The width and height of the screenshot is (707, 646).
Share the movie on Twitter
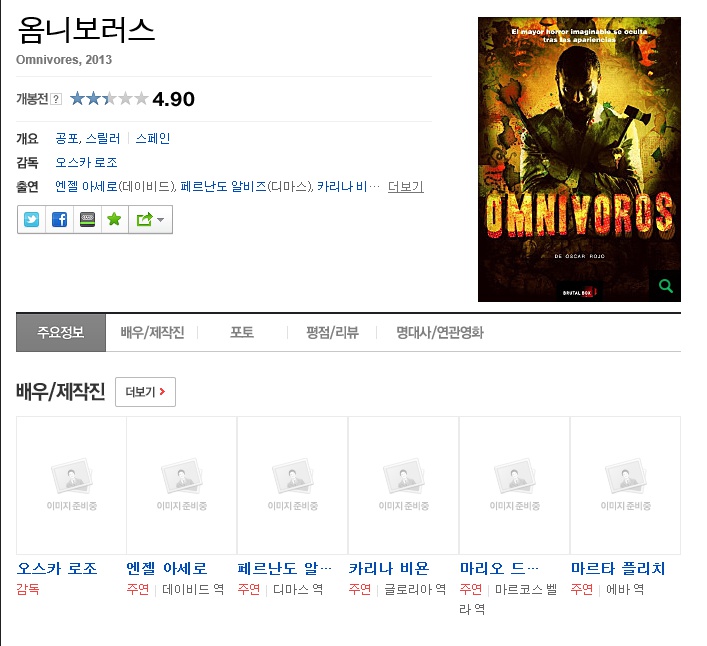click(32, 219)
